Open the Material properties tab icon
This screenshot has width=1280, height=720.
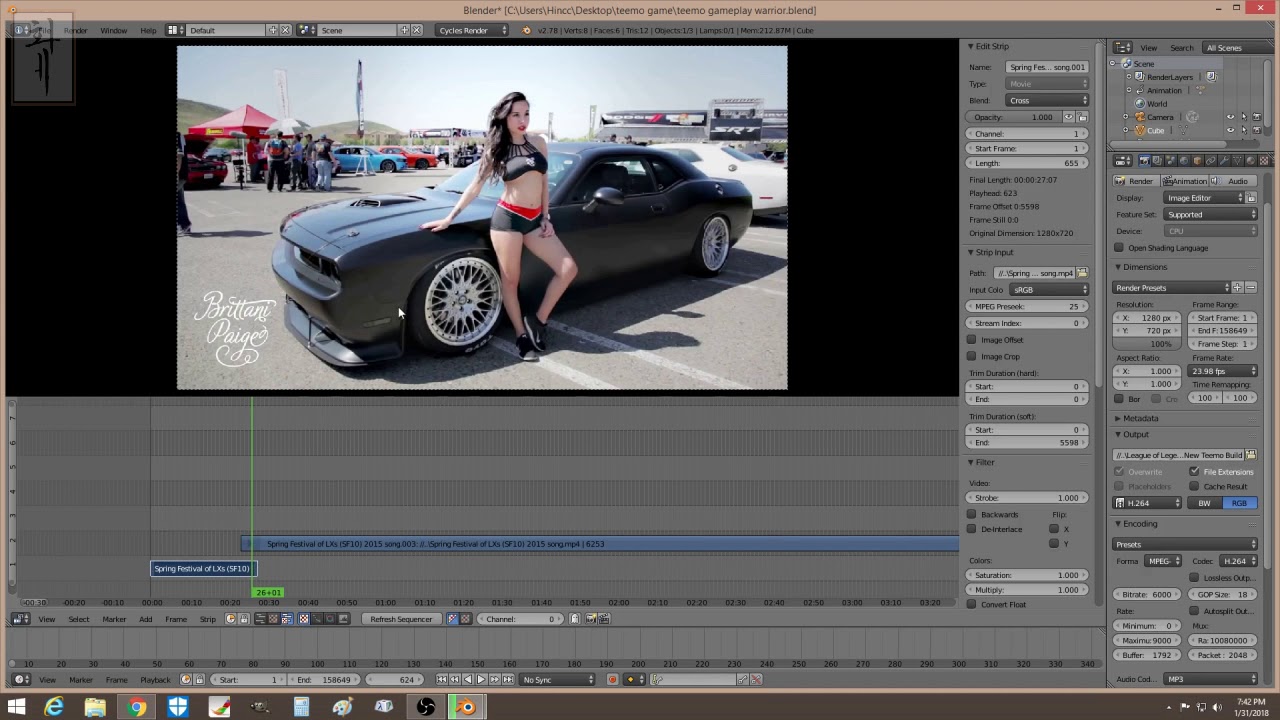tap(1250, 160)
